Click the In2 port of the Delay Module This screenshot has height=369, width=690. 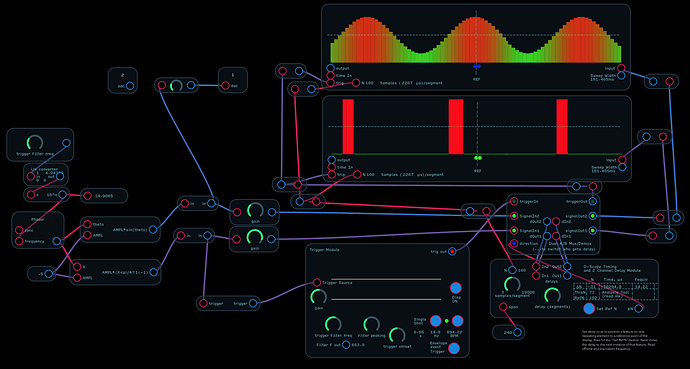pos(536,267)
